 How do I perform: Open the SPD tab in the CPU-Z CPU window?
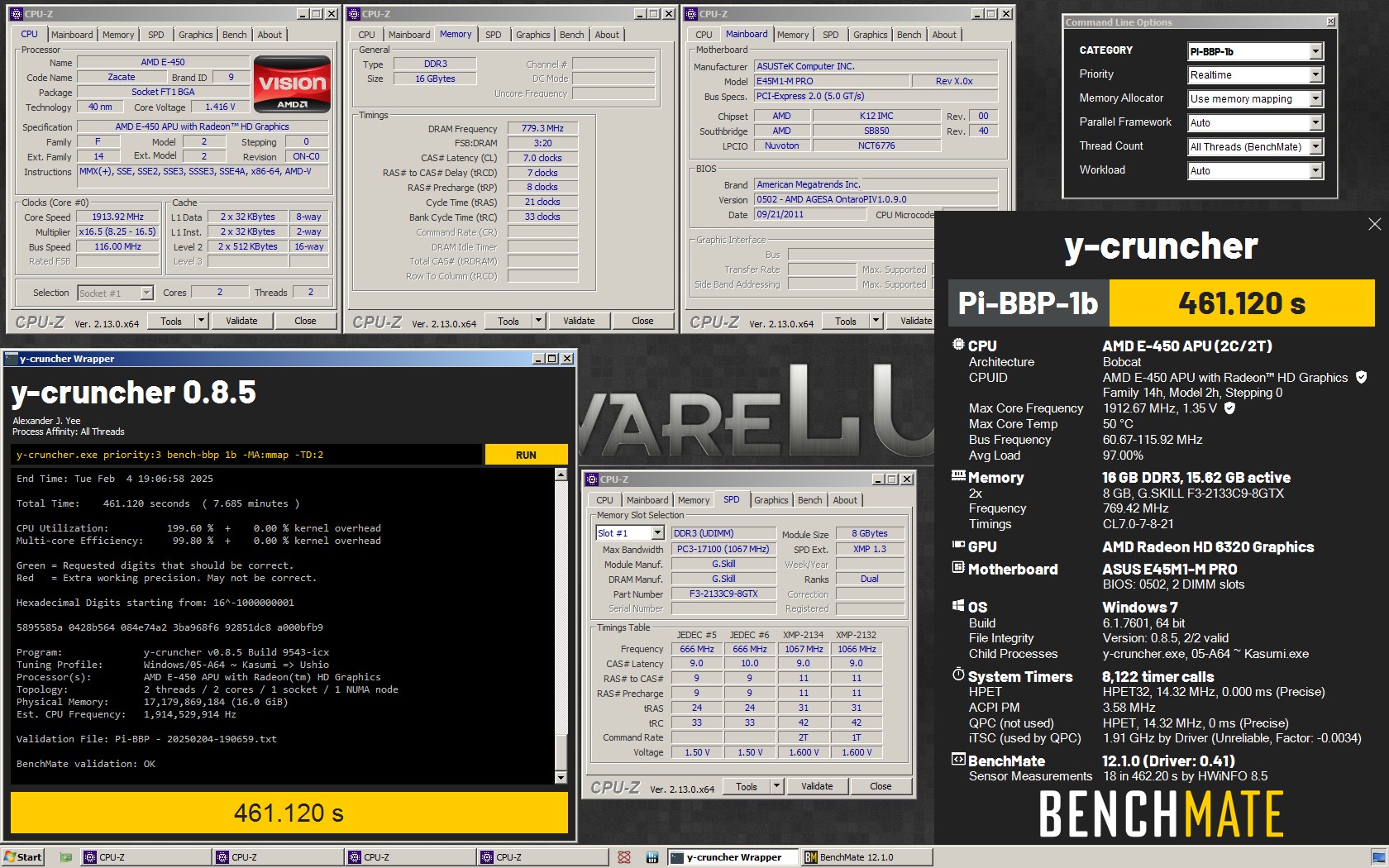point(156,35)
